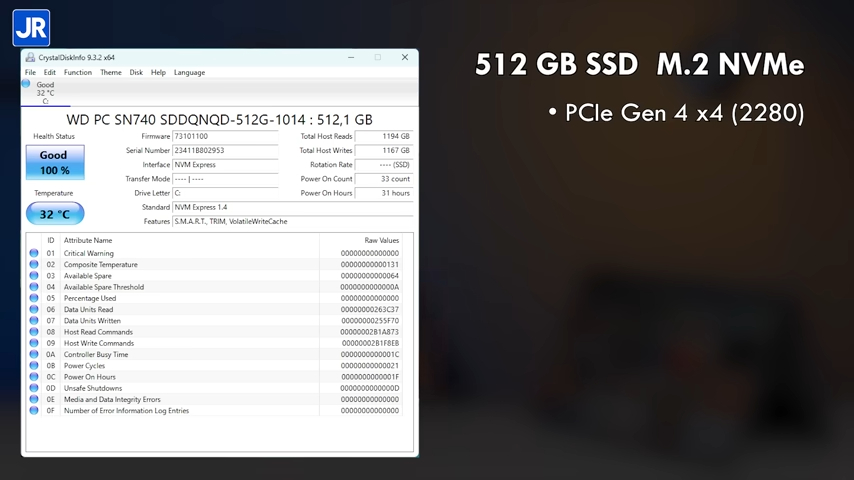This screenshot has width=854, height=480.
Task: Open the Theme menu
Action: point(111,72)
